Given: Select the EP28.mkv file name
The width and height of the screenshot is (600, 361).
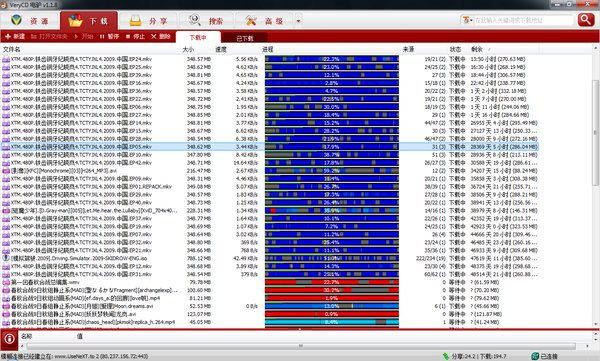Looking at the screenshot, I should pos(81,139).
